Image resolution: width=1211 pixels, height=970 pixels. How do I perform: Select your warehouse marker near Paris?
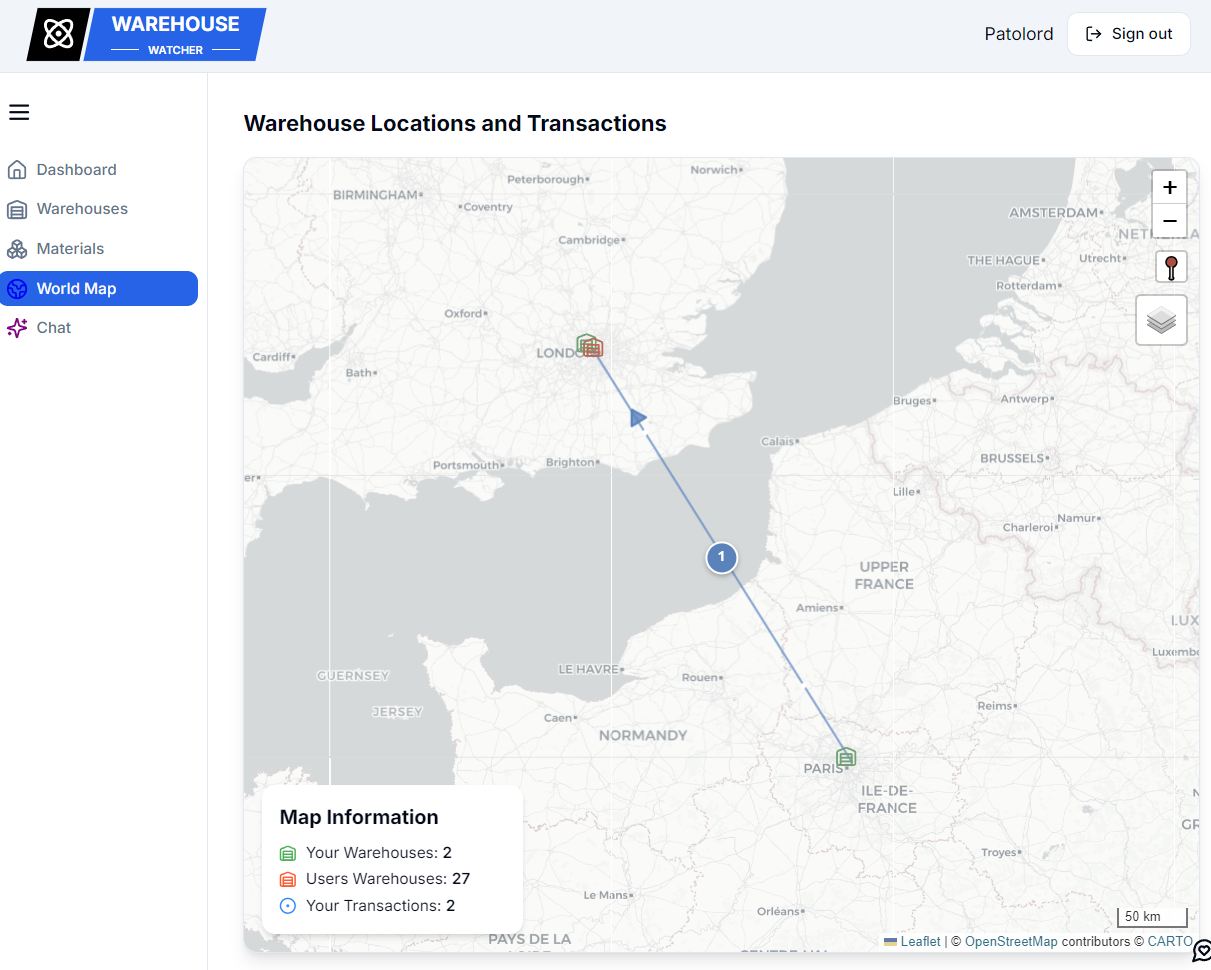[x=846, y=757]
